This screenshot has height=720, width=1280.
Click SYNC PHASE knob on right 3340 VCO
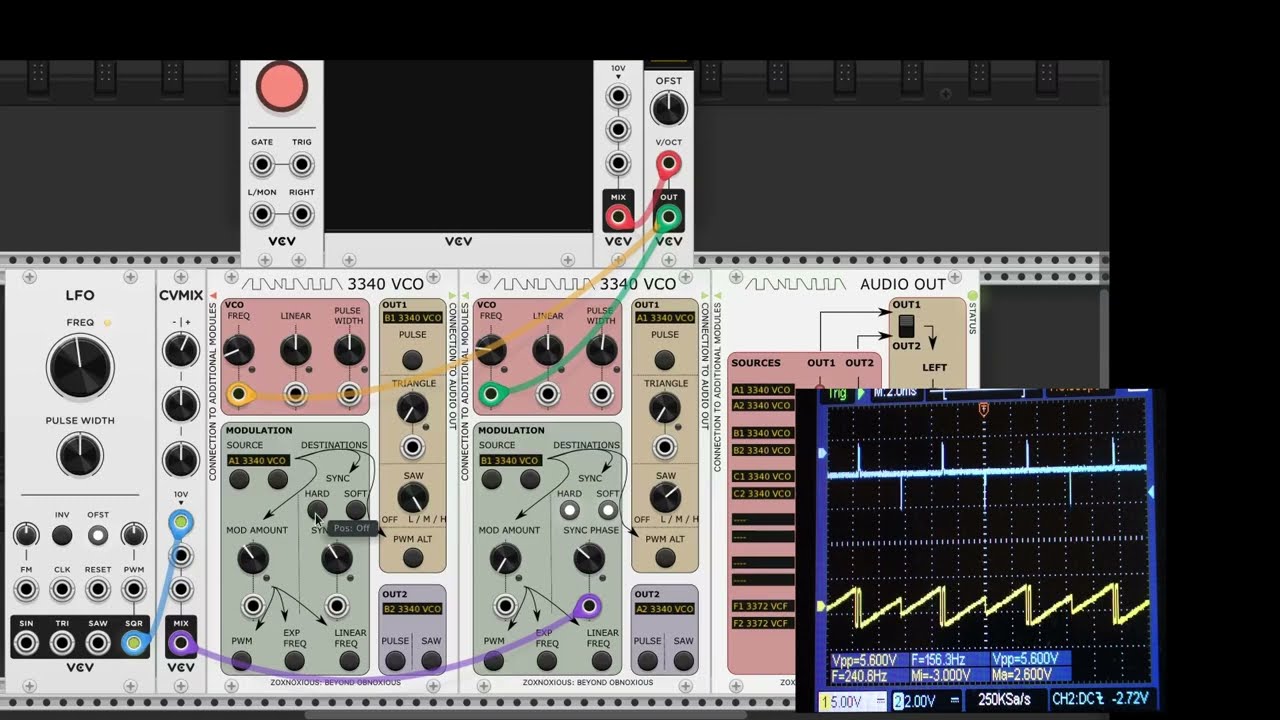589,558
